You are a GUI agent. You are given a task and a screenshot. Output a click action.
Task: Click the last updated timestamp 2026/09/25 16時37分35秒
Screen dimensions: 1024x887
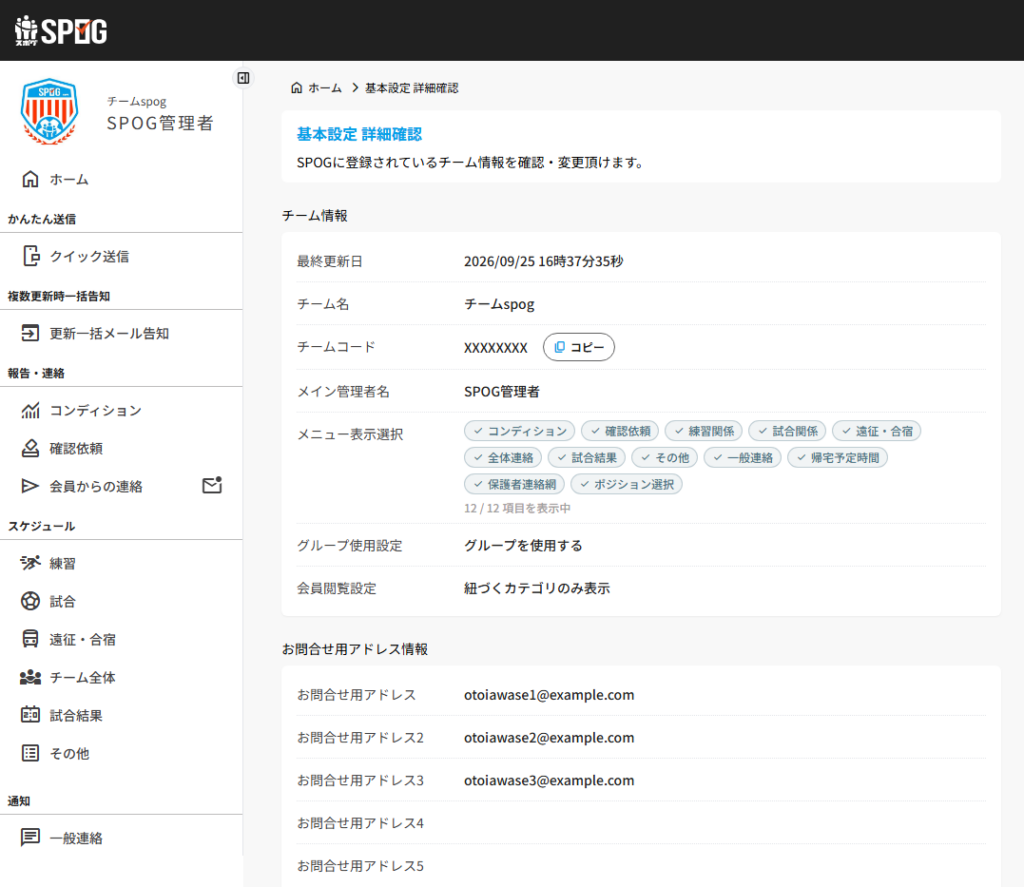pos(543,261)
